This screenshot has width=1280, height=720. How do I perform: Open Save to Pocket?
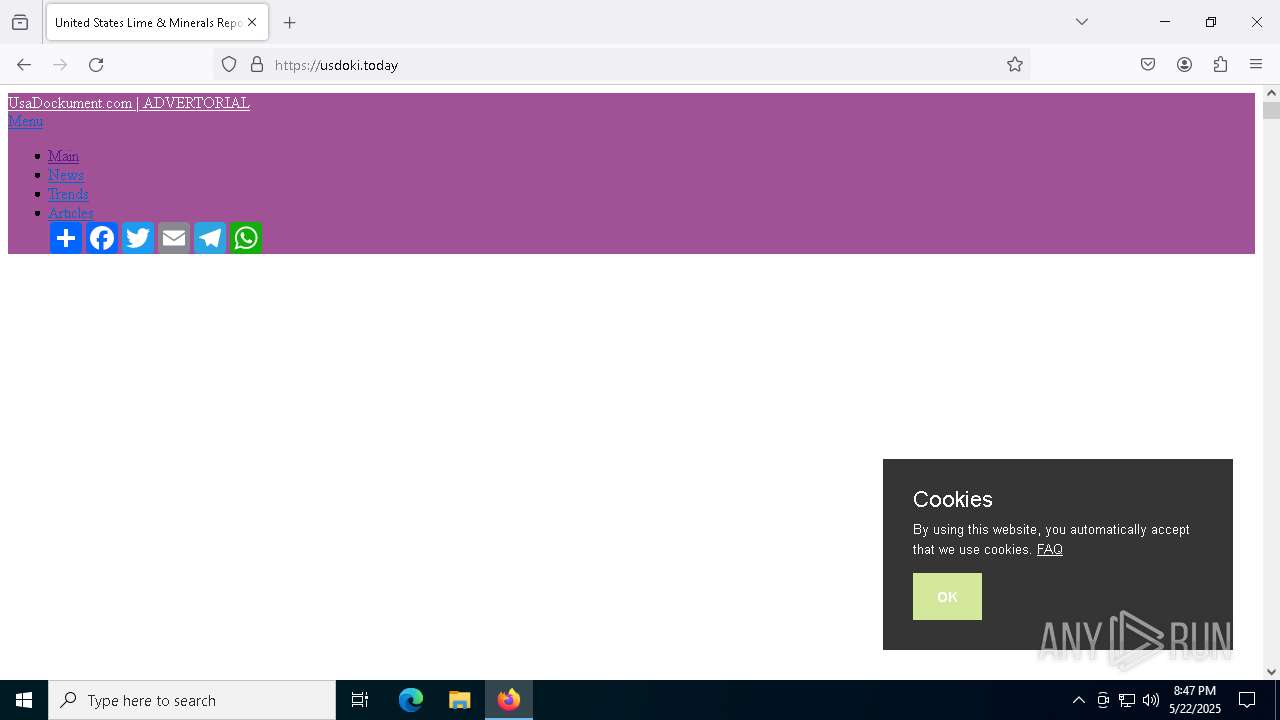(1148, 65)
